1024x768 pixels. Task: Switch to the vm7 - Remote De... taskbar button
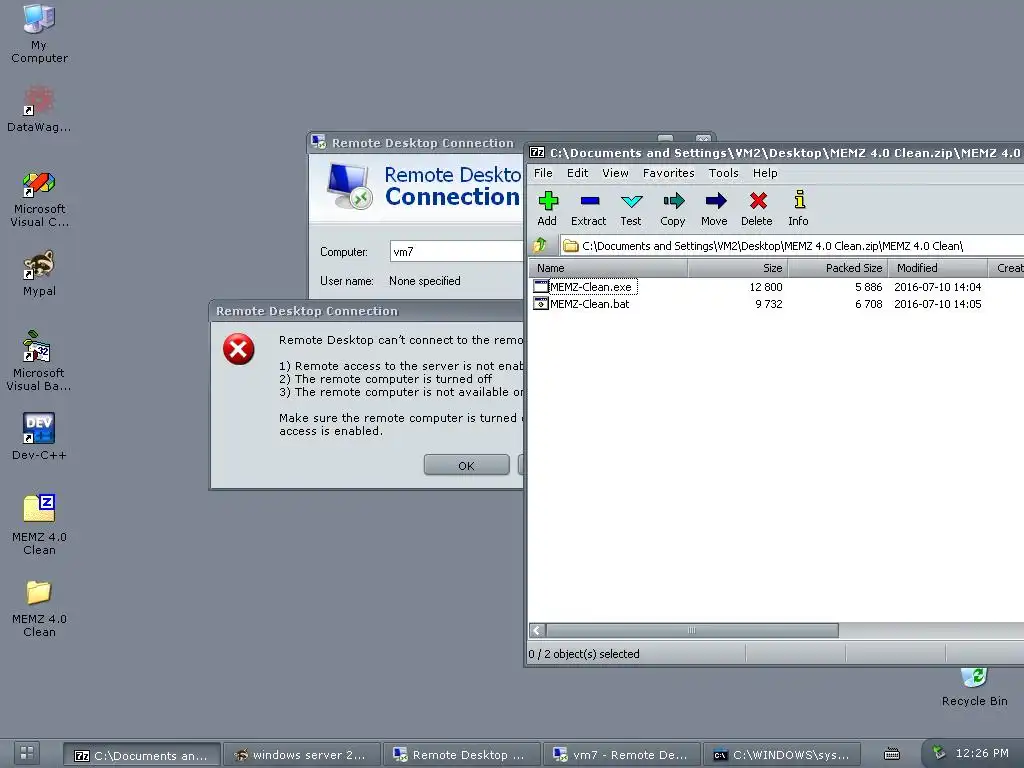(621, 755)
